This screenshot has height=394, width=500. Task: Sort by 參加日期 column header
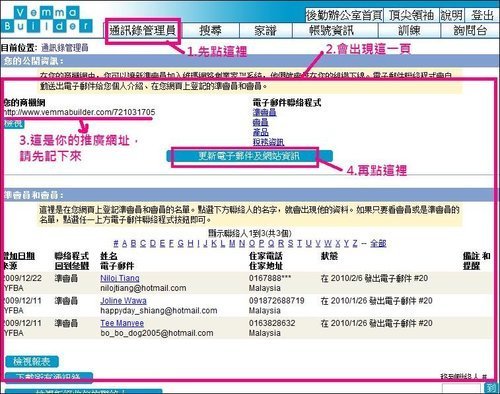click(x=19, y=256)
